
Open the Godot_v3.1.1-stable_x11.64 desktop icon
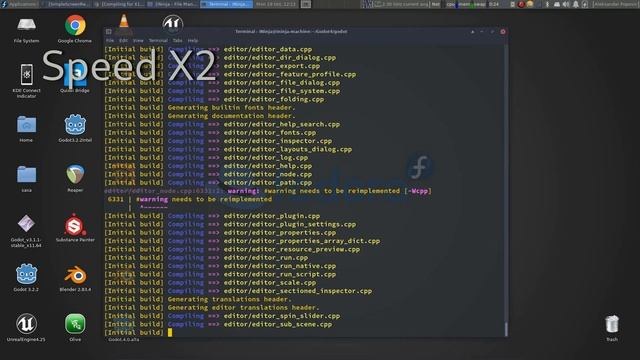tap(27, 224)
